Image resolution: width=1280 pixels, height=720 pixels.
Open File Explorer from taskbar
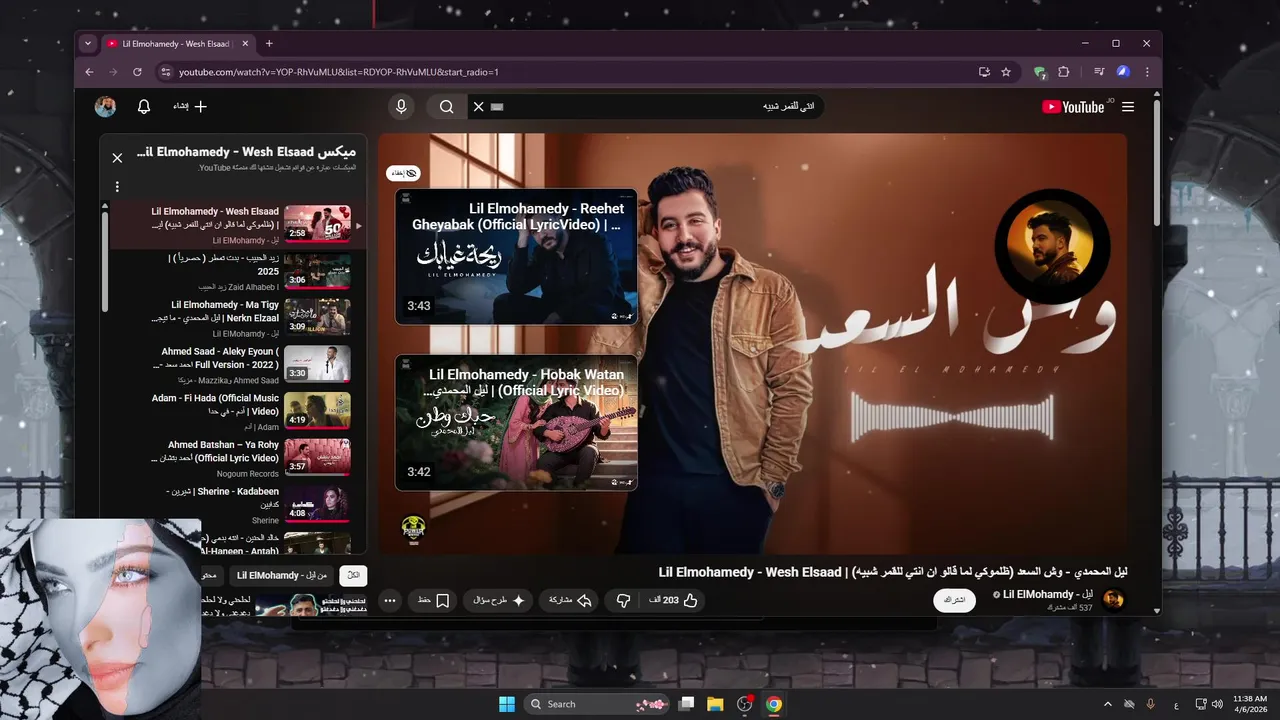pos(715,704)
